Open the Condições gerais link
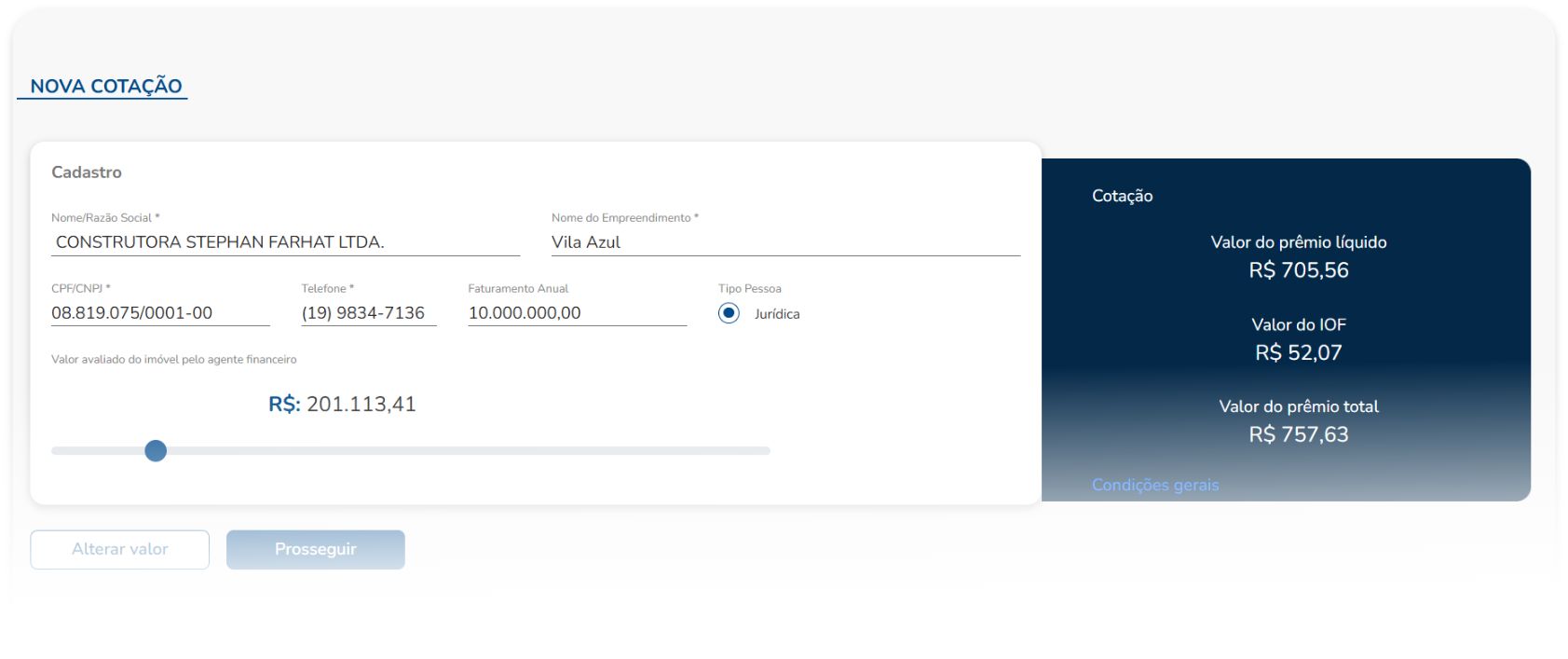The image size is (1568, 659). (x=1154, y=485)
